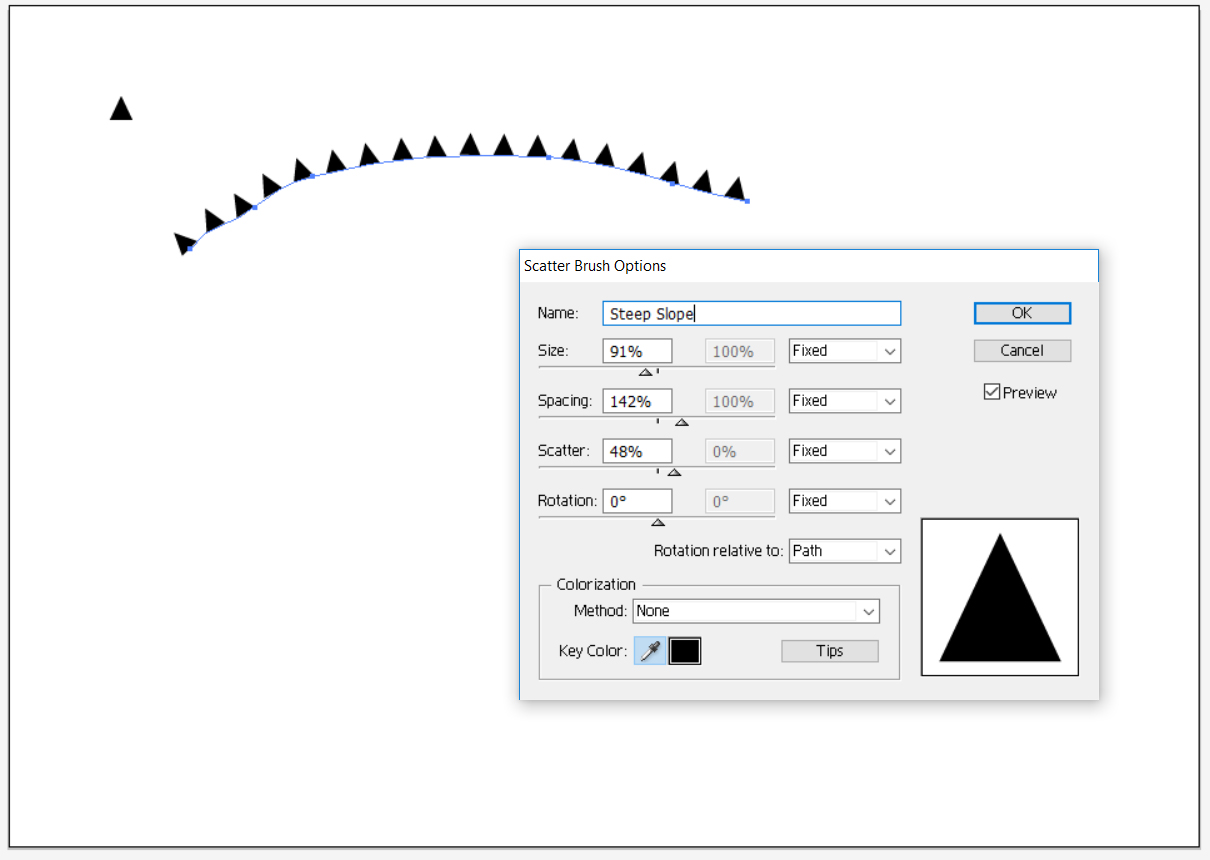The width and height of the screenshot is (1210, 860).
Task: Click the Name field containing Steep Slope
Action: point(751,314)
